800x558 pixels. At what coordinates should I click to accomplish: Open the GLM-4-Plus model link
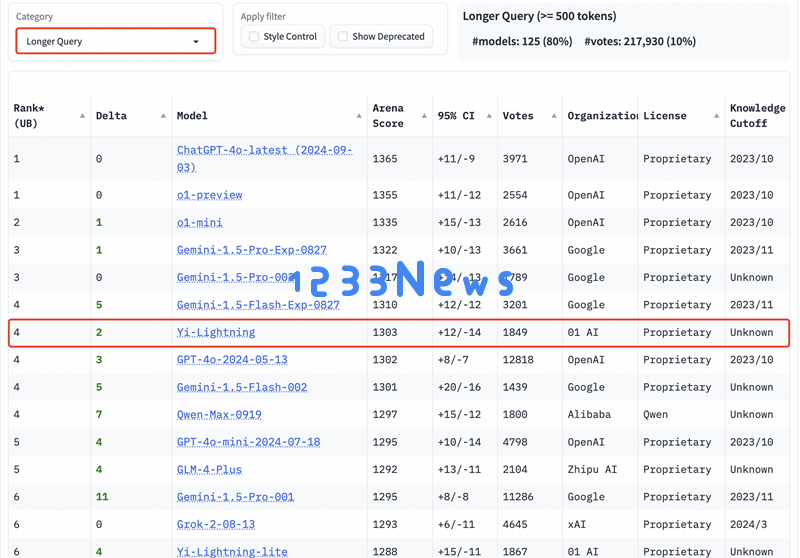[209, 470]
